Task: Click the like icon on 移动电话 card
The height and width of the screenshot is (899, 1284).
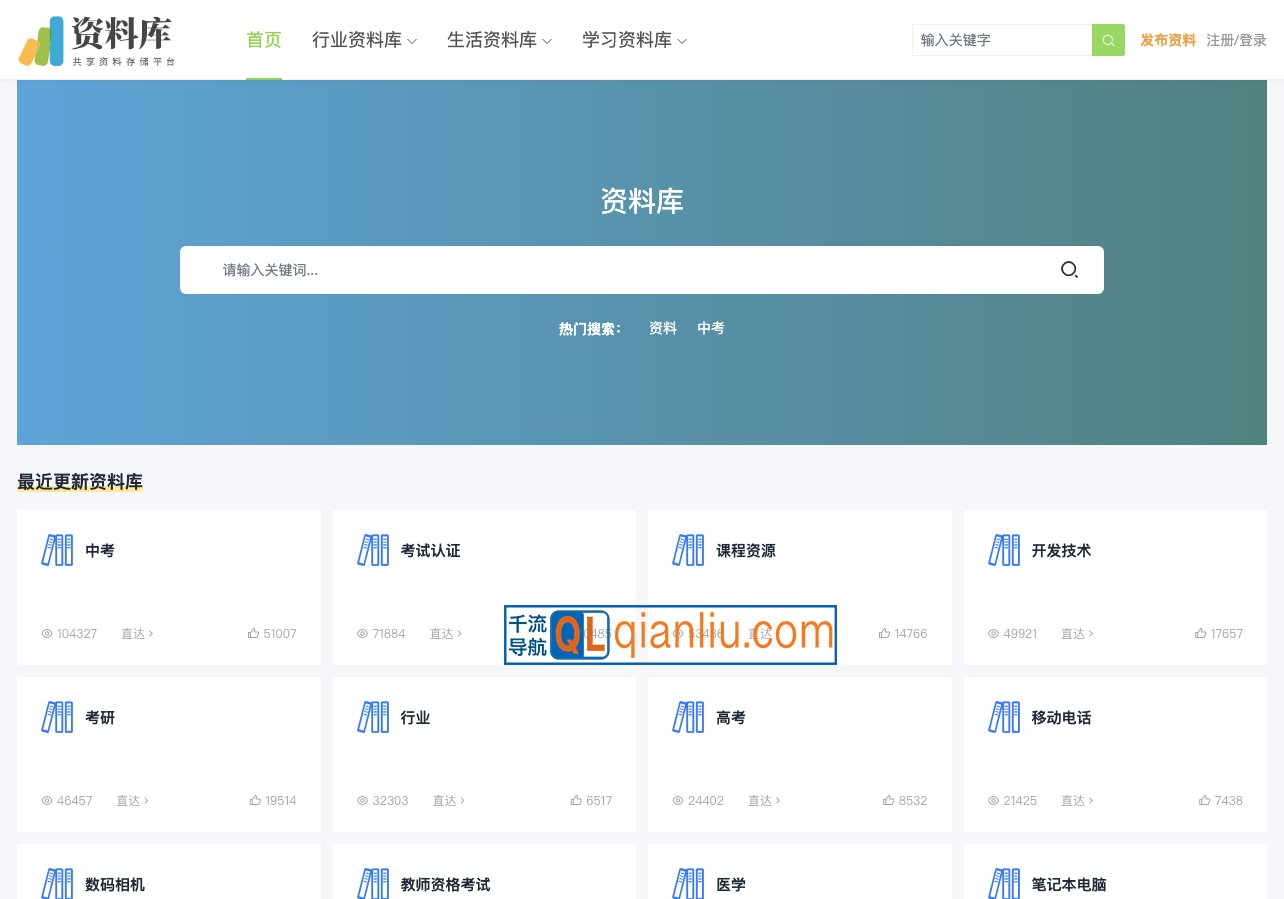Action: [x=1204, y=800]
